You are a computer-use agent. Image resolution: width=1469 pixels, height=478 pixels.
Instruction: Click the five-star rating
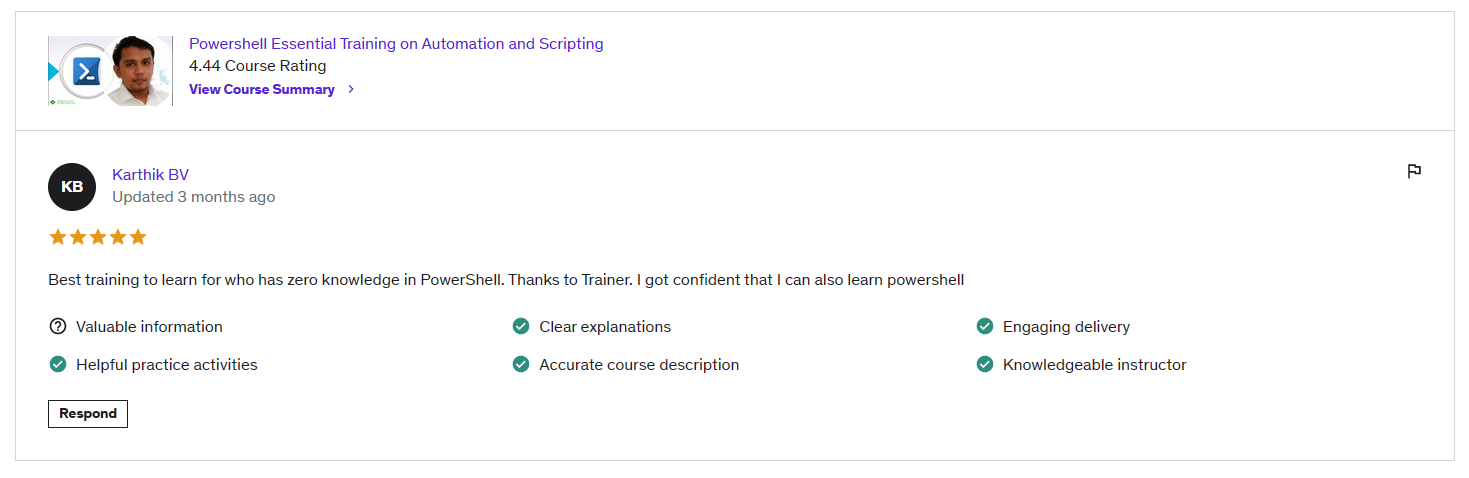click(x=97, y=237)
